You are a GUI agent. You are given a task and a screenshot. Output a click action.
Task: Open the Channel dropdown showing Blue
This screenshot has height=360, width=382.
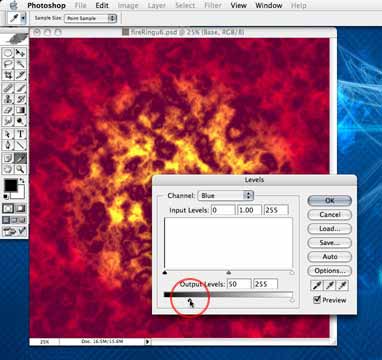point(225,196)
